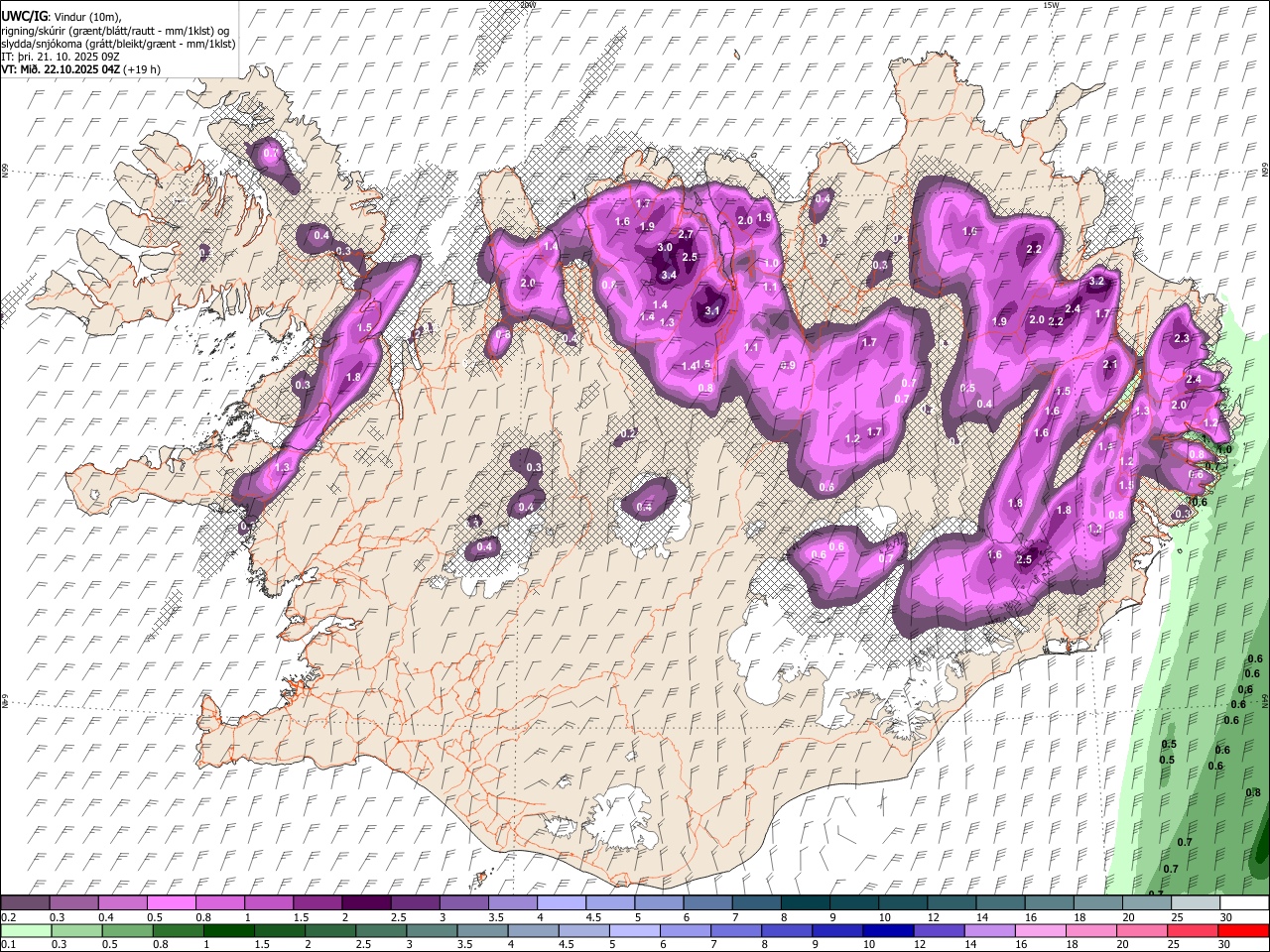Click the pale green 0.1–0.3 swatch, bottom legend row

point(26,930)
